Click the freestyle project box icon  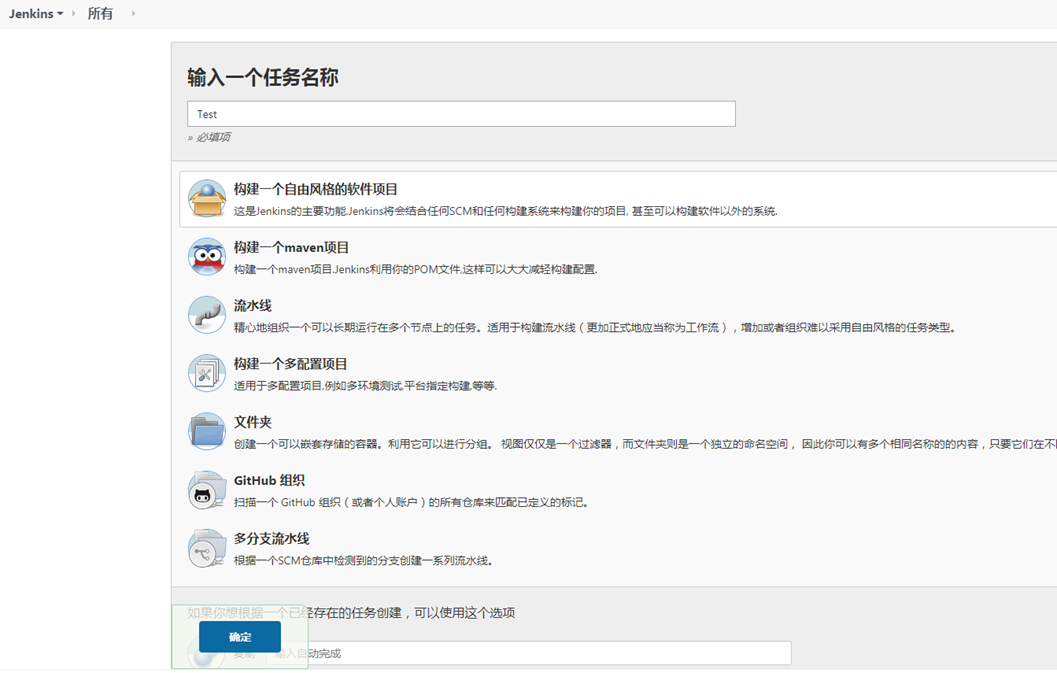[207, 198]
